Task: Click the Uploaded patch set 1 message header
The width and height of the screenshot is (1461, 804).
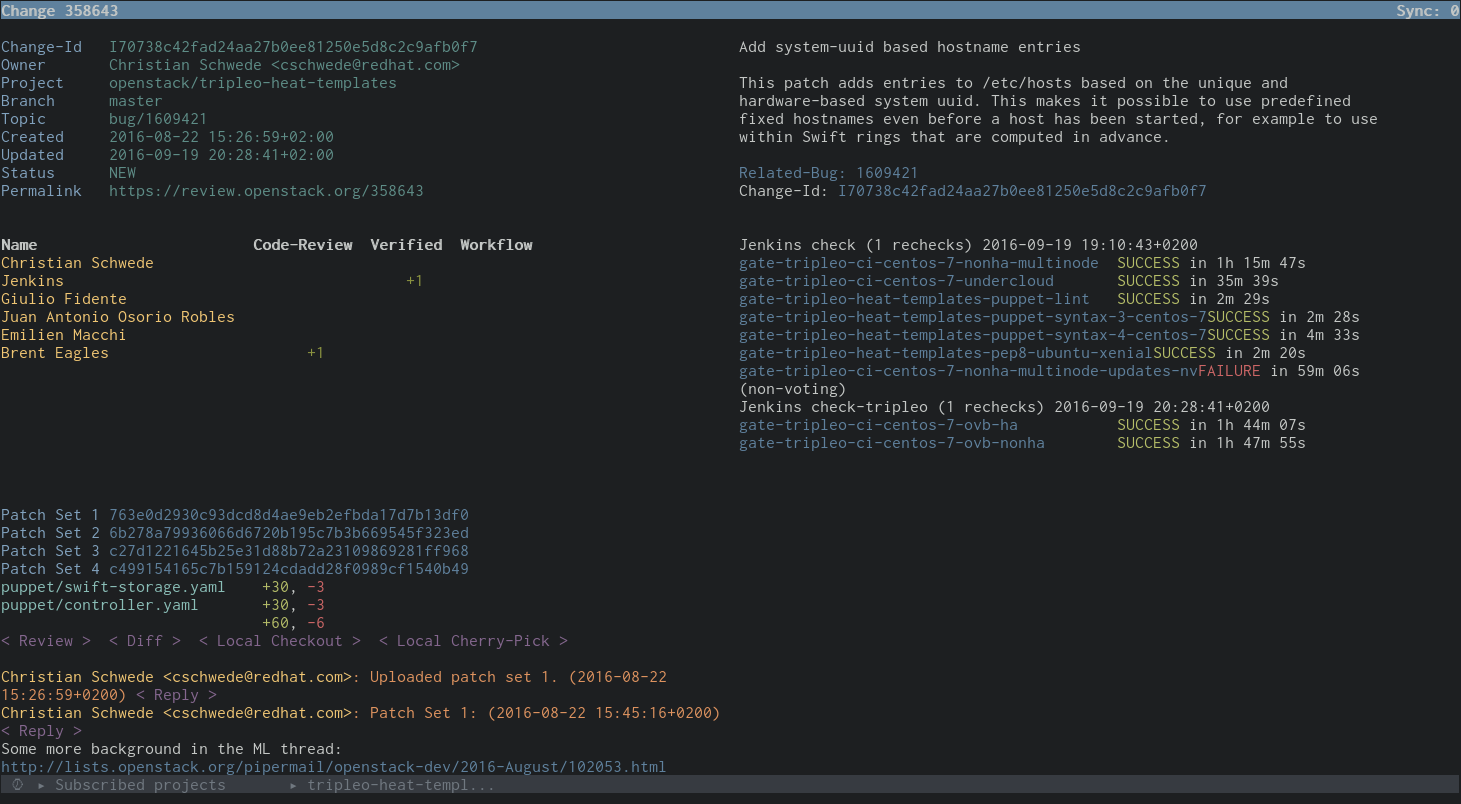Action: (333, 686)
